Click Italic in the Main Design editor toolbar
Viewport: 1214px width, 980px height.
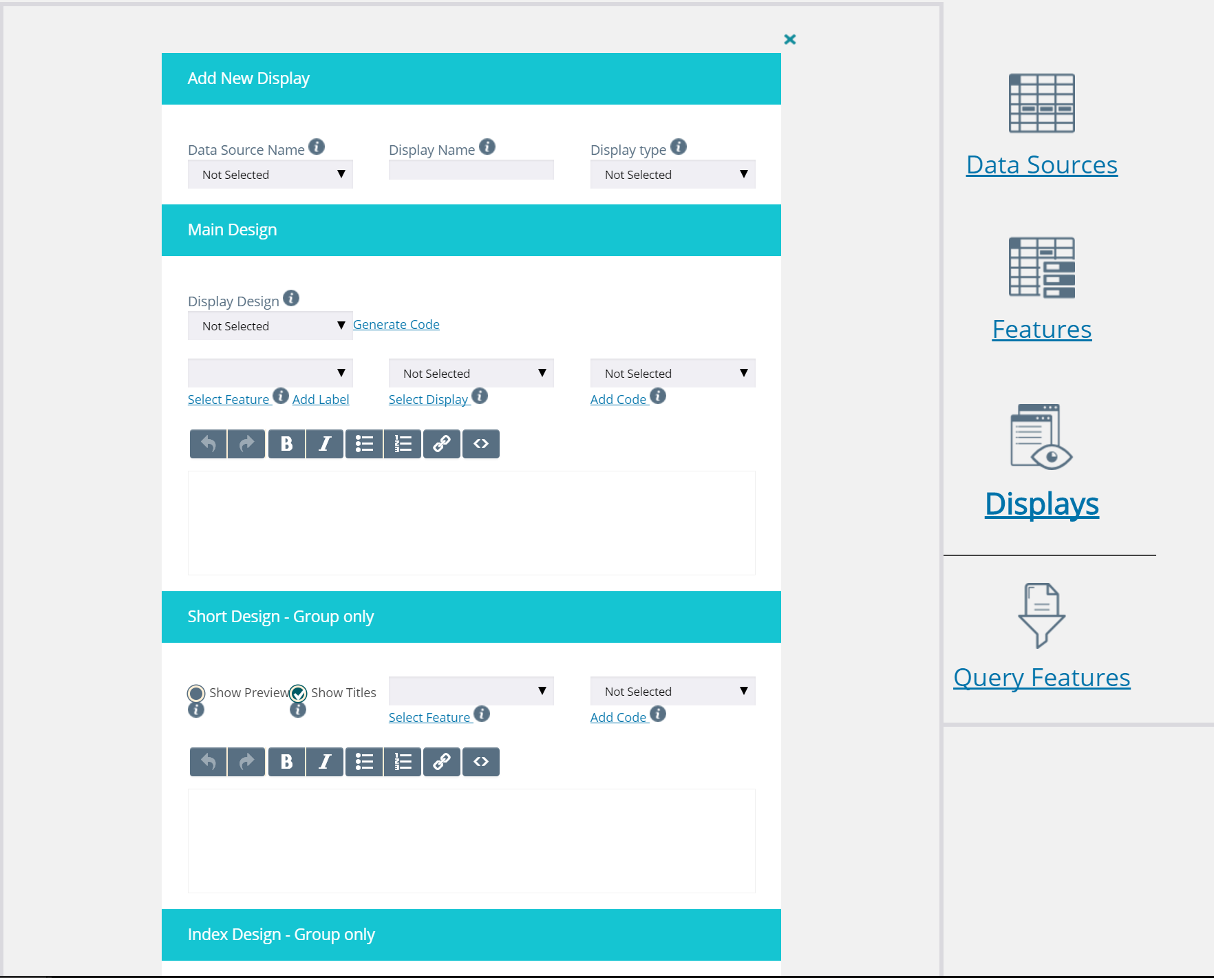pyautogui.click(x=325, y=444)
